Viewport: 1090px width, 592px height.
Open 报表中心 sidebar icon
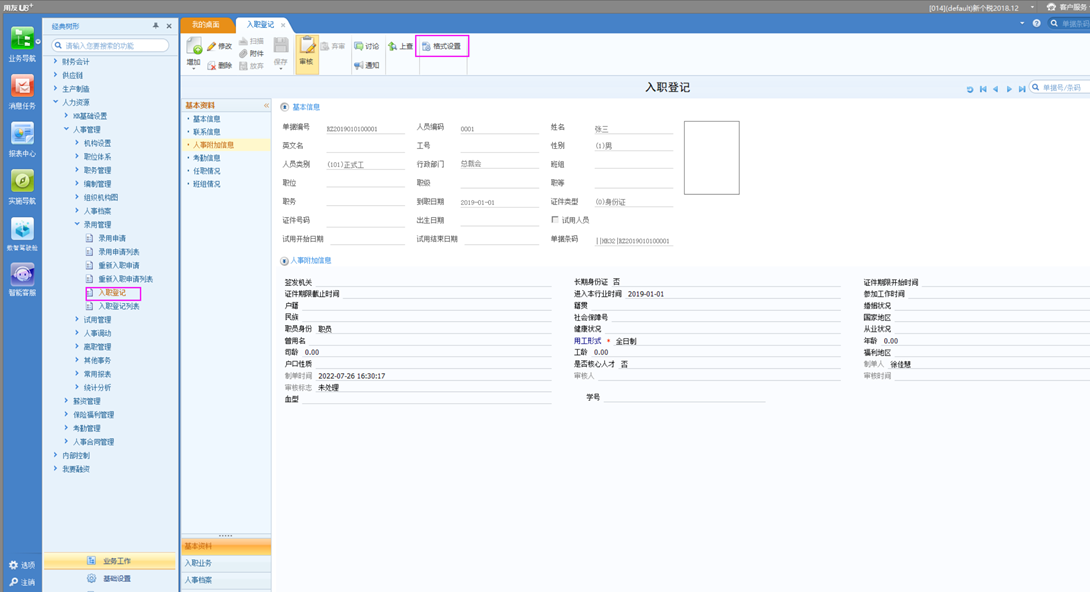point(22,139)
